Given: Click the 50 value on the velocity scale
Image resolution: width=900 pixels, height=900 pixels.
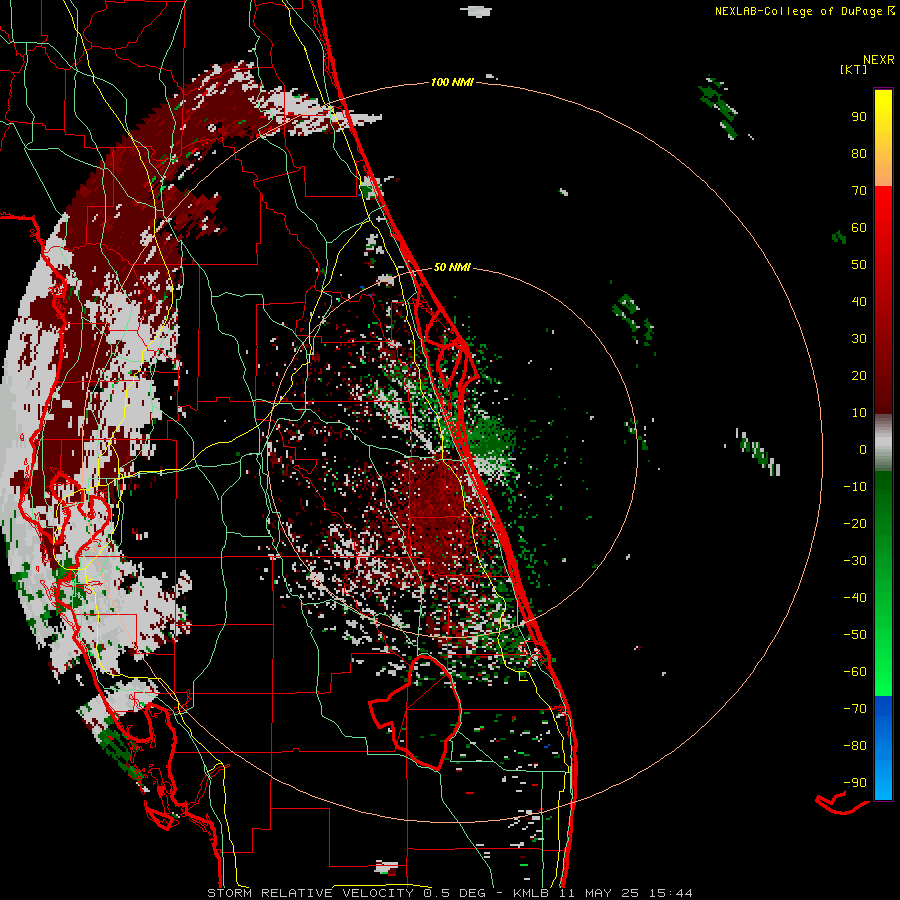Looking at the screenshot, I should [x=859, y=265].
